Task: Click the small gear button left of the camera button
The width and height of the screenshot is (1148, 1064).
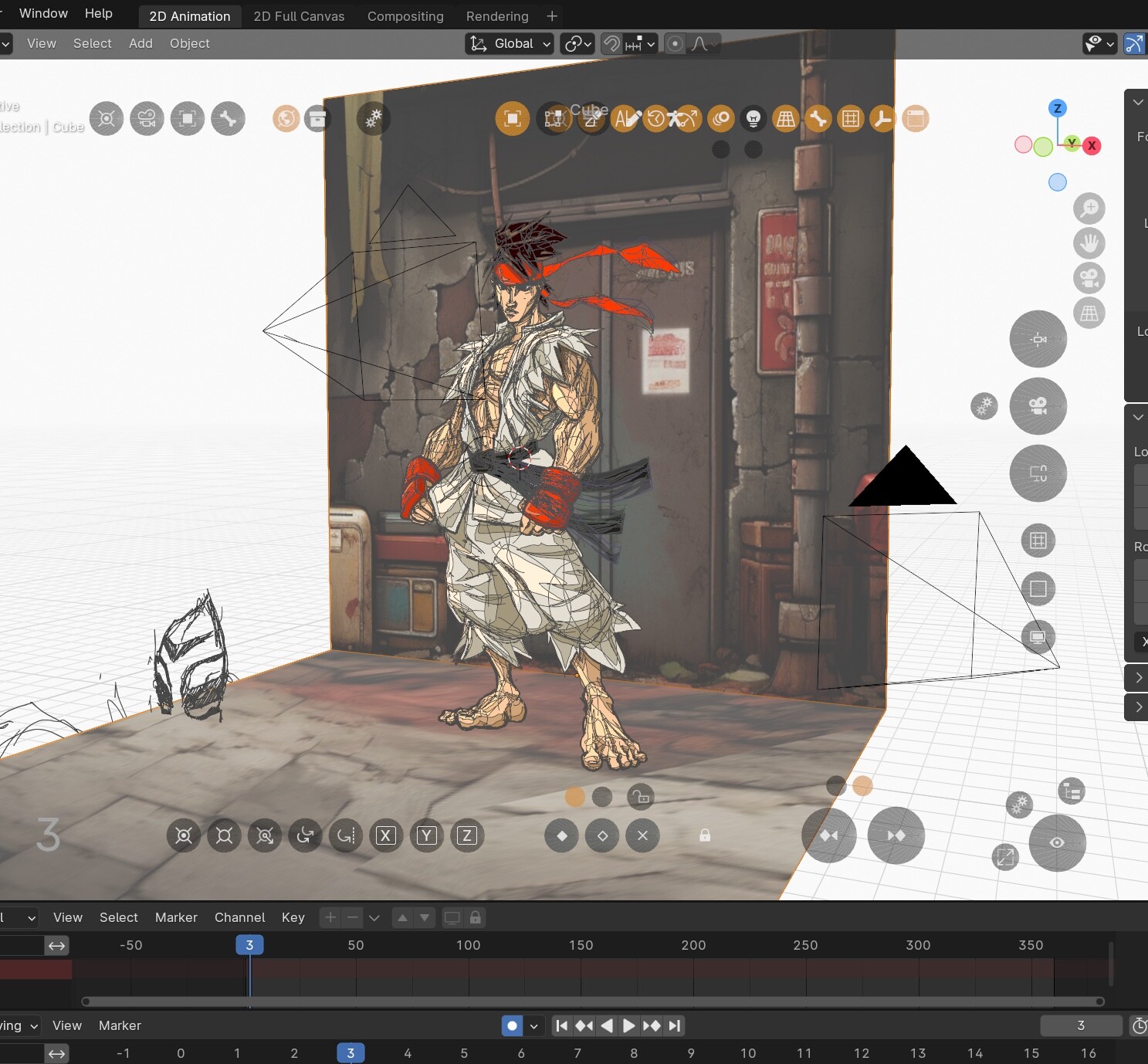Action: click(x=984, y=406)
